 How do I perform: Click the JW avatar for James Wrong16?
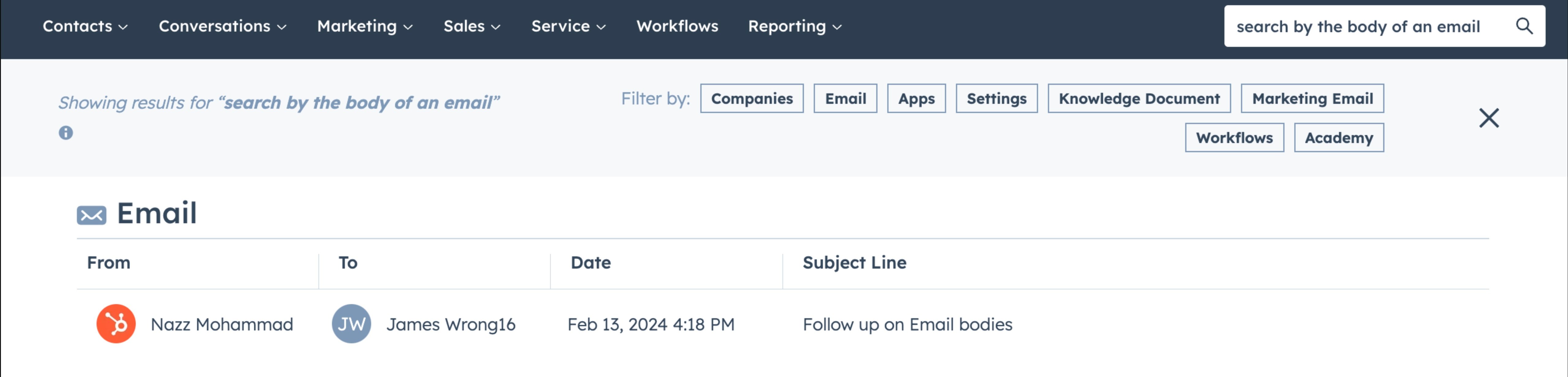351,323
